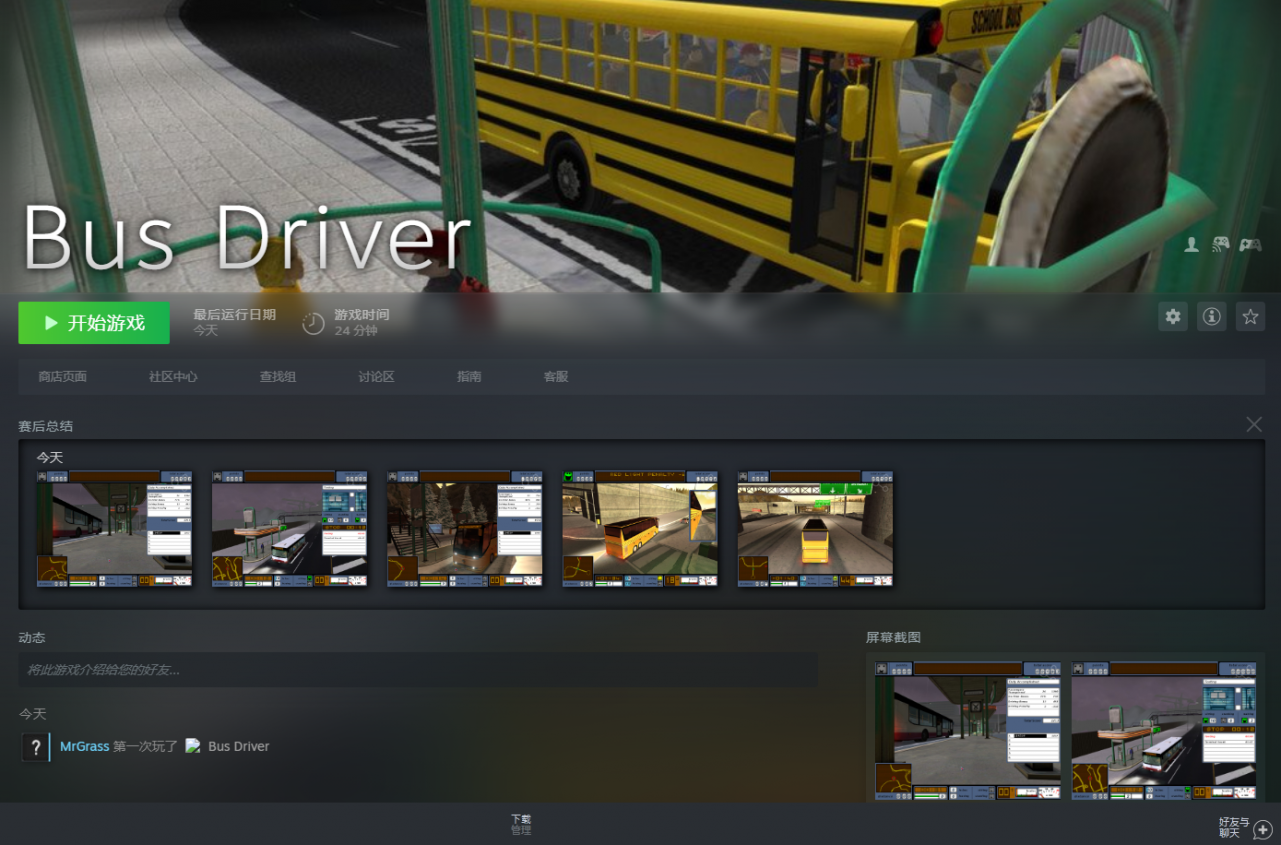Add Bus Driver to favorites with star icon

[x=1250, y=317]
